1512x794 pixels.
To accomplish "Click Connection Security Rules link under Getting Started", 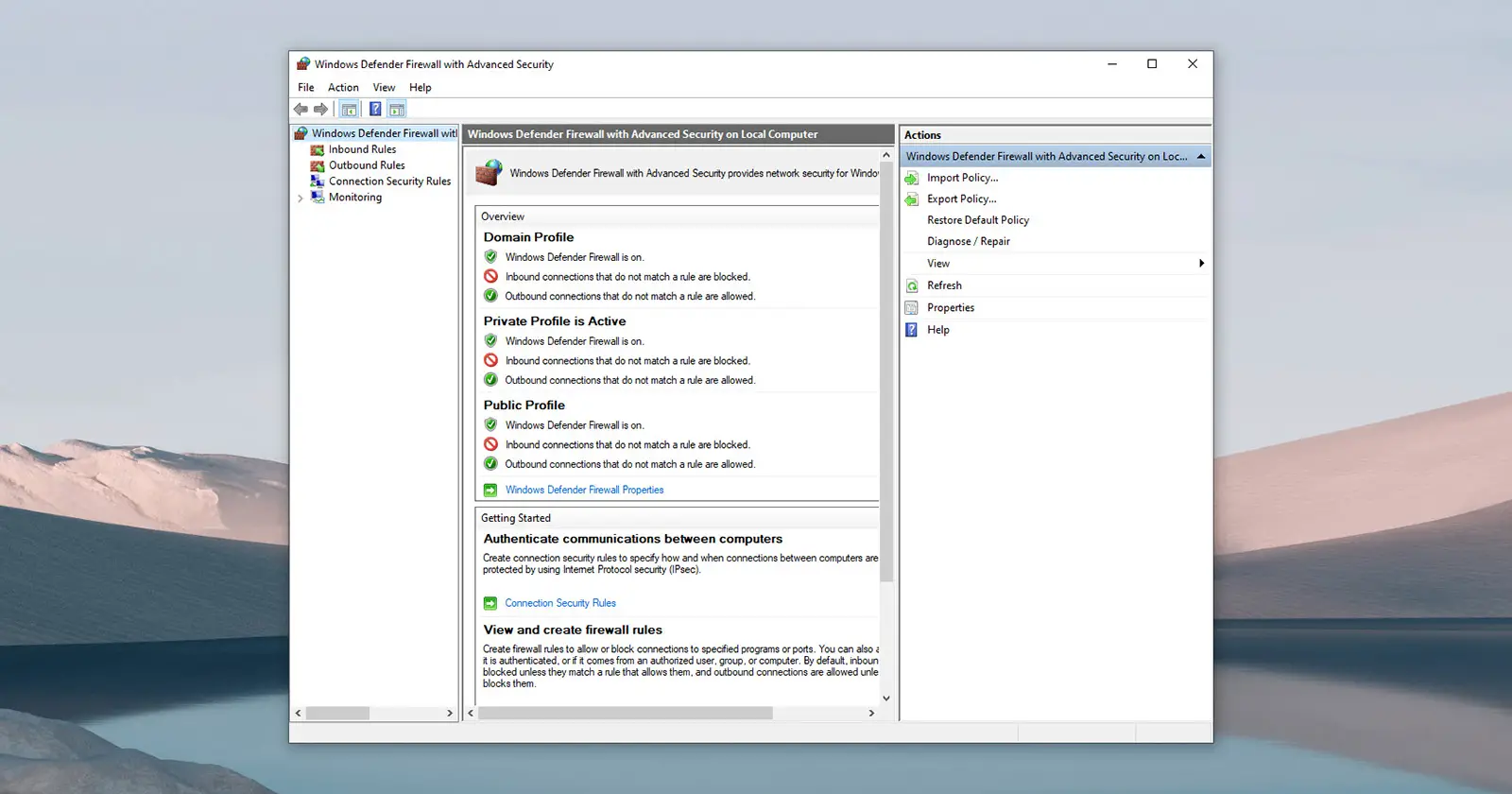I will pyautogui.click(x=559, y=603).
